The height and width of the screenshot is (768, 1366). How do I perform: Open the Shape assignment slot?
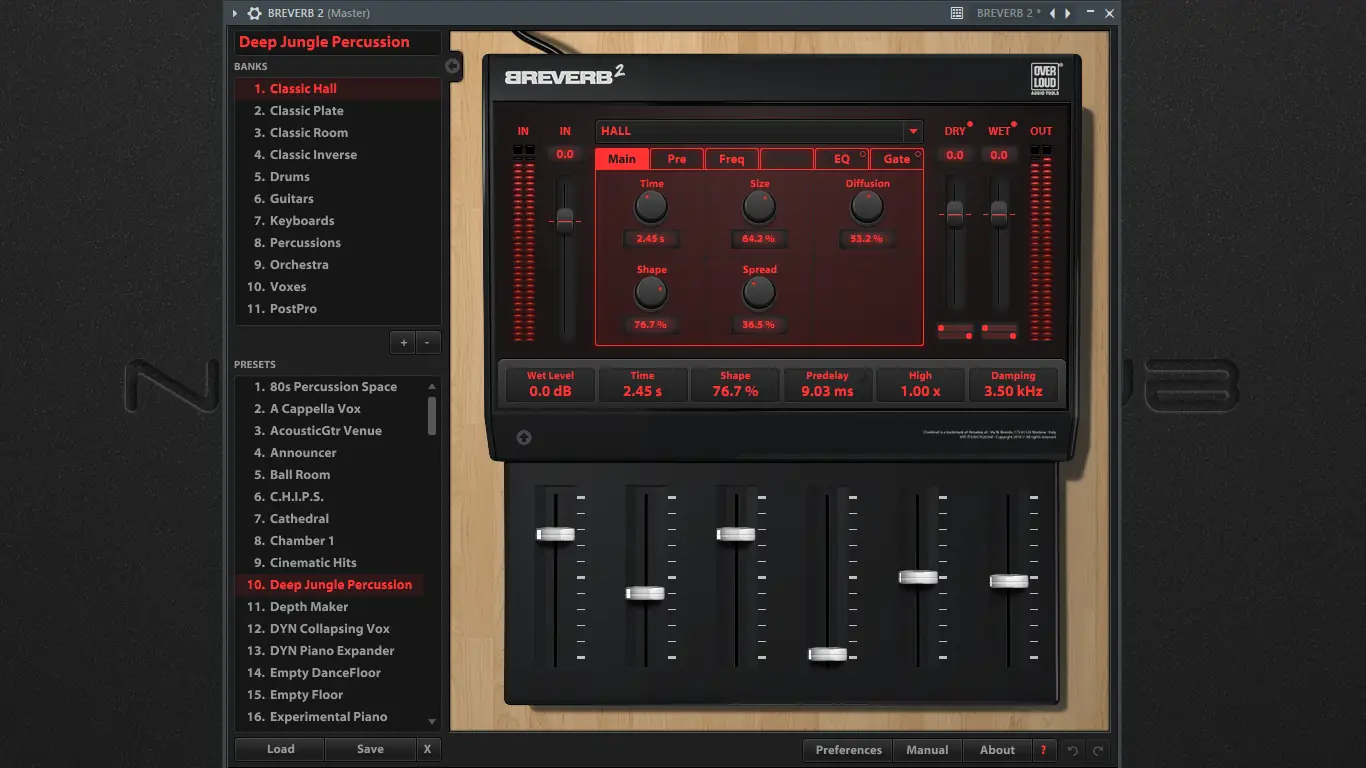coord(735,385)
